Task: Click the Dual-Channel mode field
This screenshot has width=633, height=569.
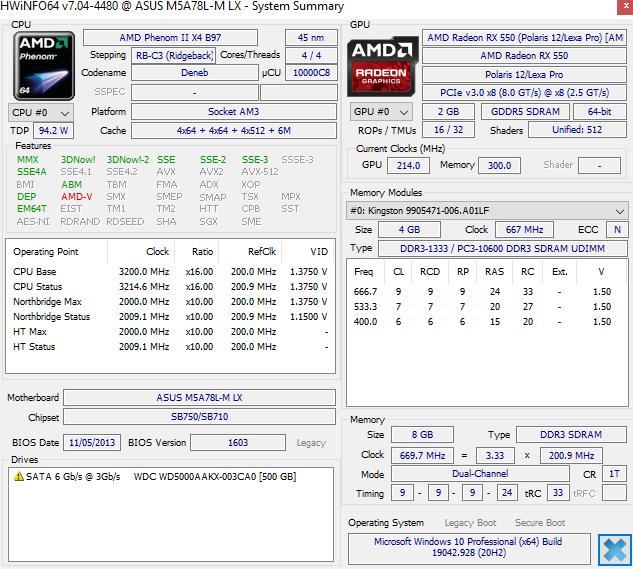Action: (480, 473)
